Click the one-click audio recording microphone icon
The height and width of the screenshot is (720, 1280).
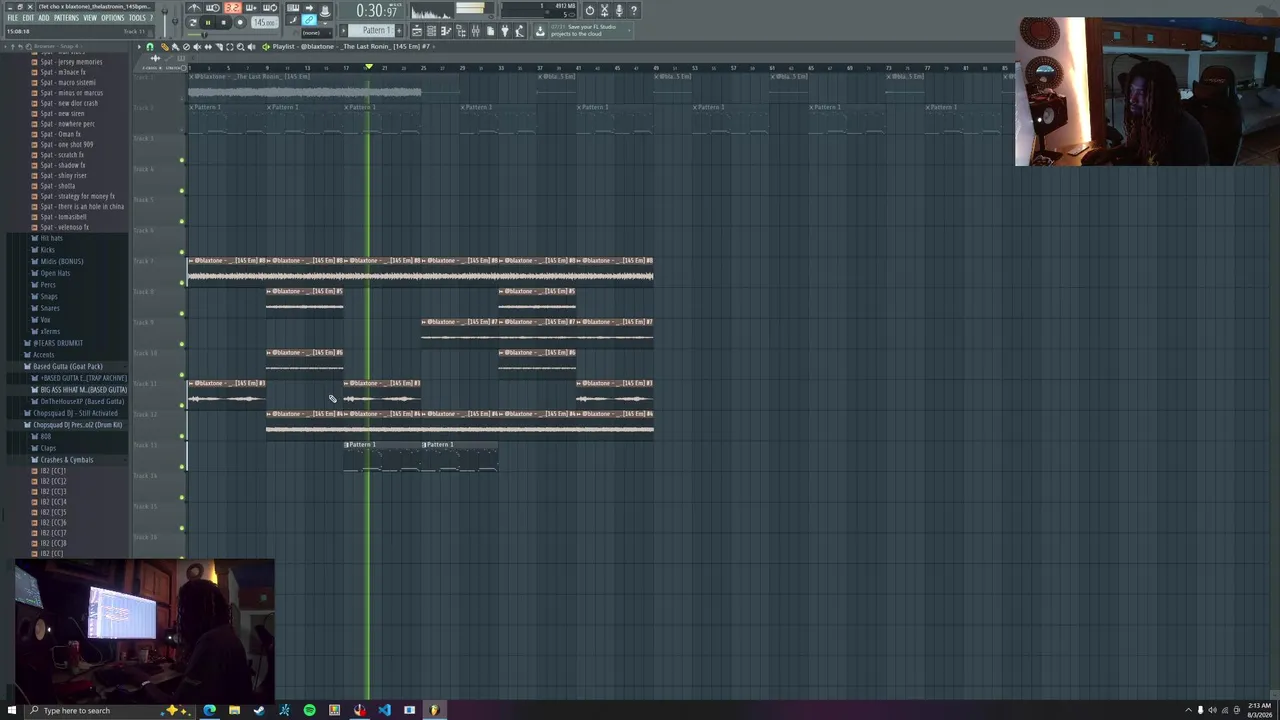pyautogui.click(x=619, y=10)
